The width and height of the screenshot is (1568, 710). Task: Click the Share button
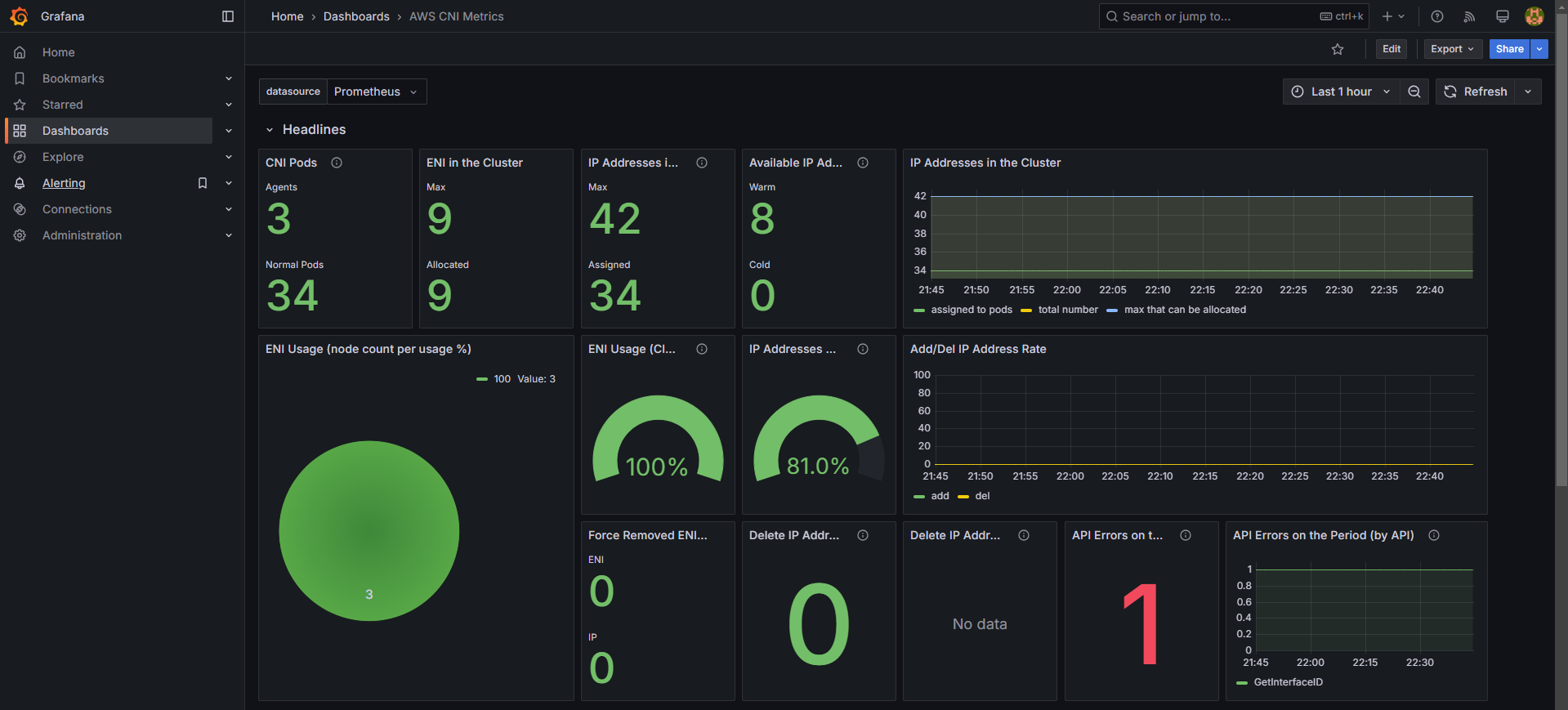point(1509,49)
